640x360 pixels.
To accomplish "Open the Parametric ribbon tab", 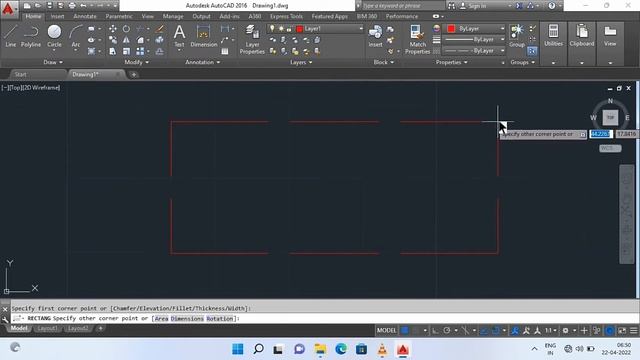I will [119, 16].
